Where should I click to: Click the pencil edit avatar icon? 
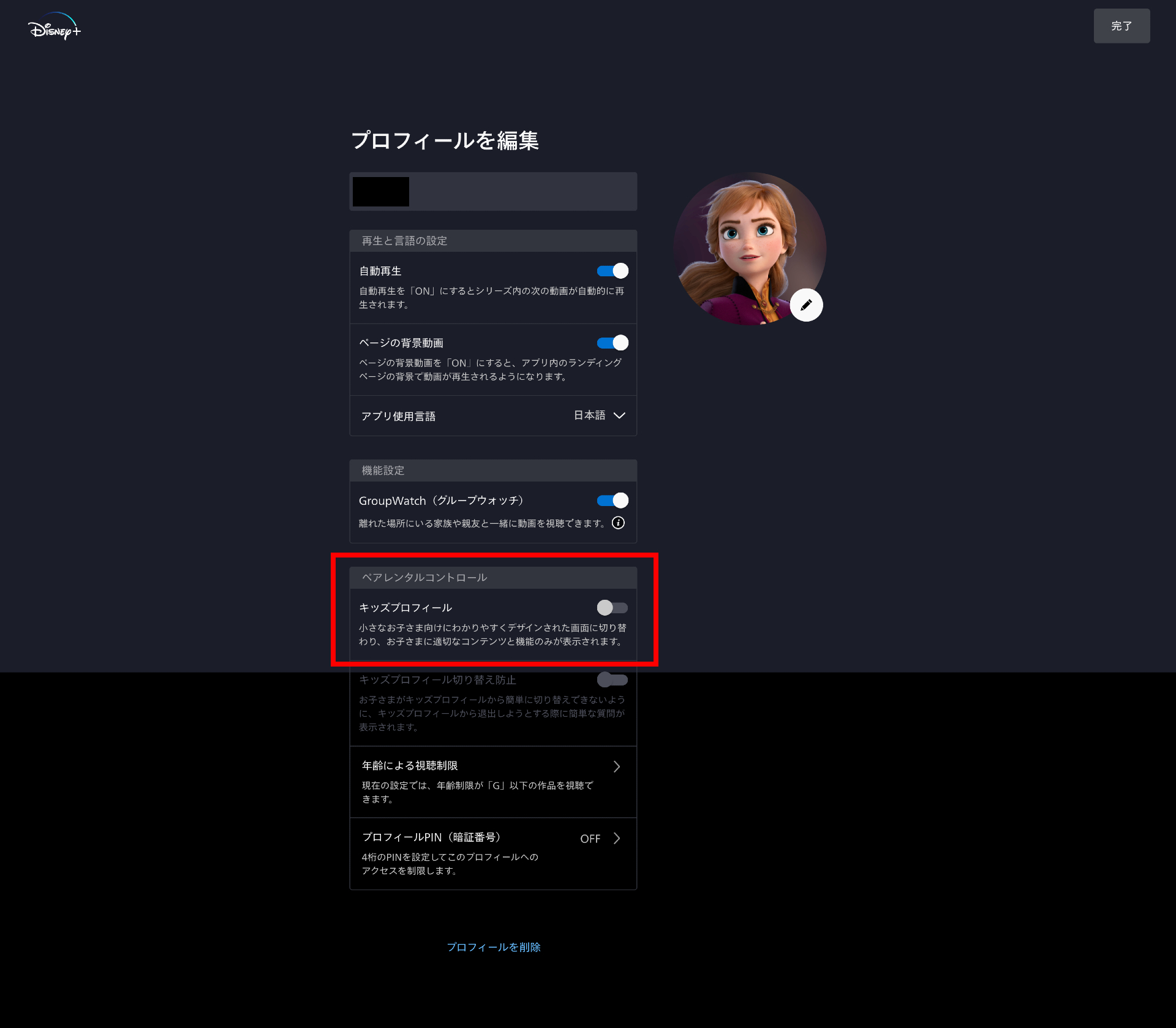tap(806, 304)
